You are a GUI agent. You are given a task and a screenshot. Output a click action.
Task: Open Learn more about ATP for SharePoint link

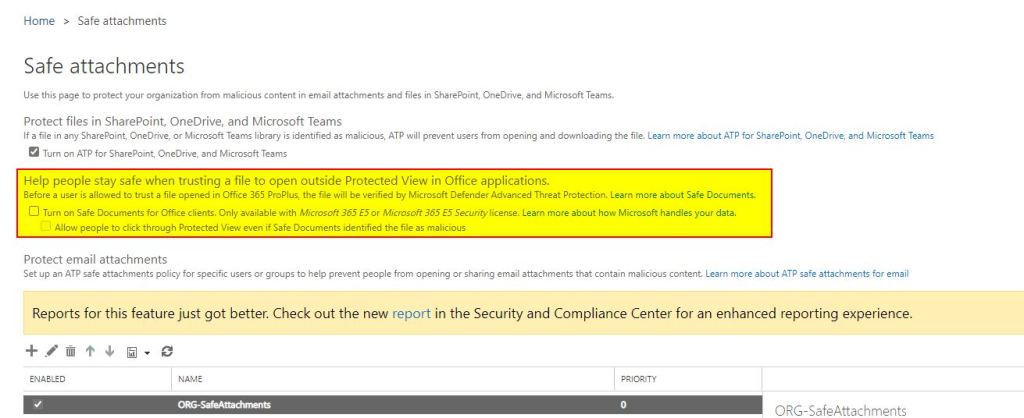[790, 135]
